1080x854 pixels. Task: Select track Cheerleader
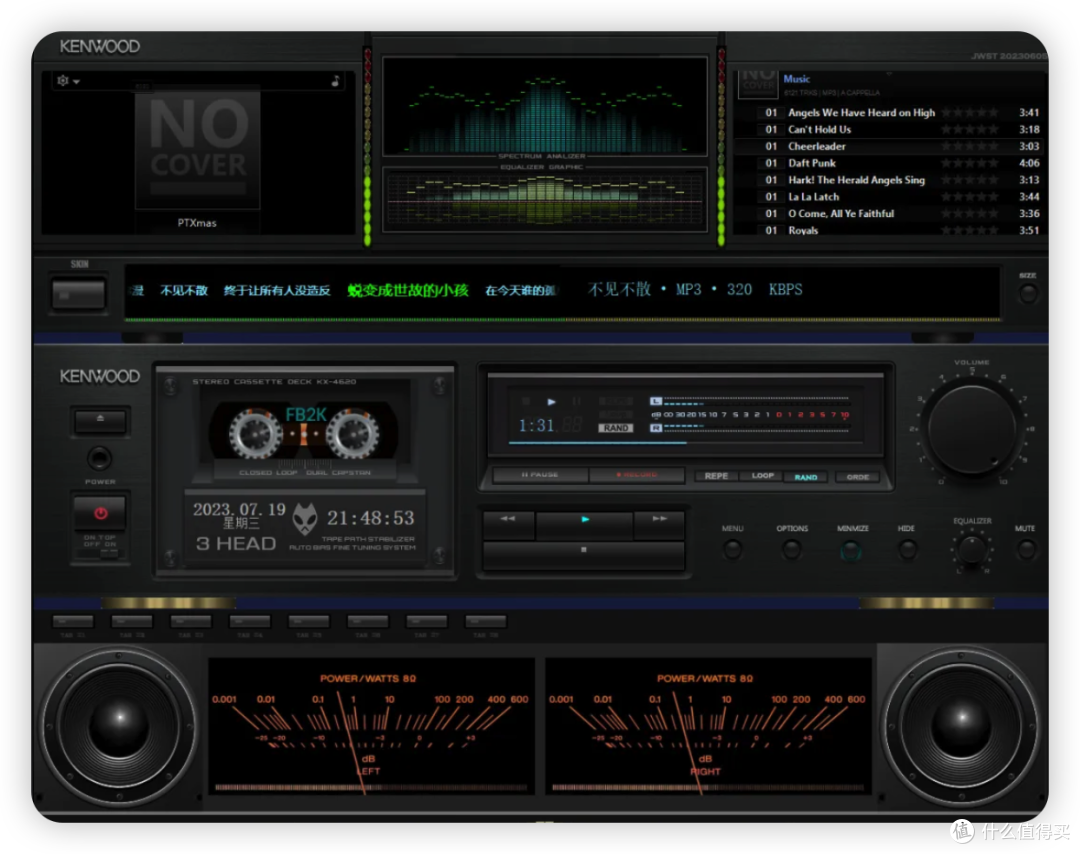click(x=890, y=146)
